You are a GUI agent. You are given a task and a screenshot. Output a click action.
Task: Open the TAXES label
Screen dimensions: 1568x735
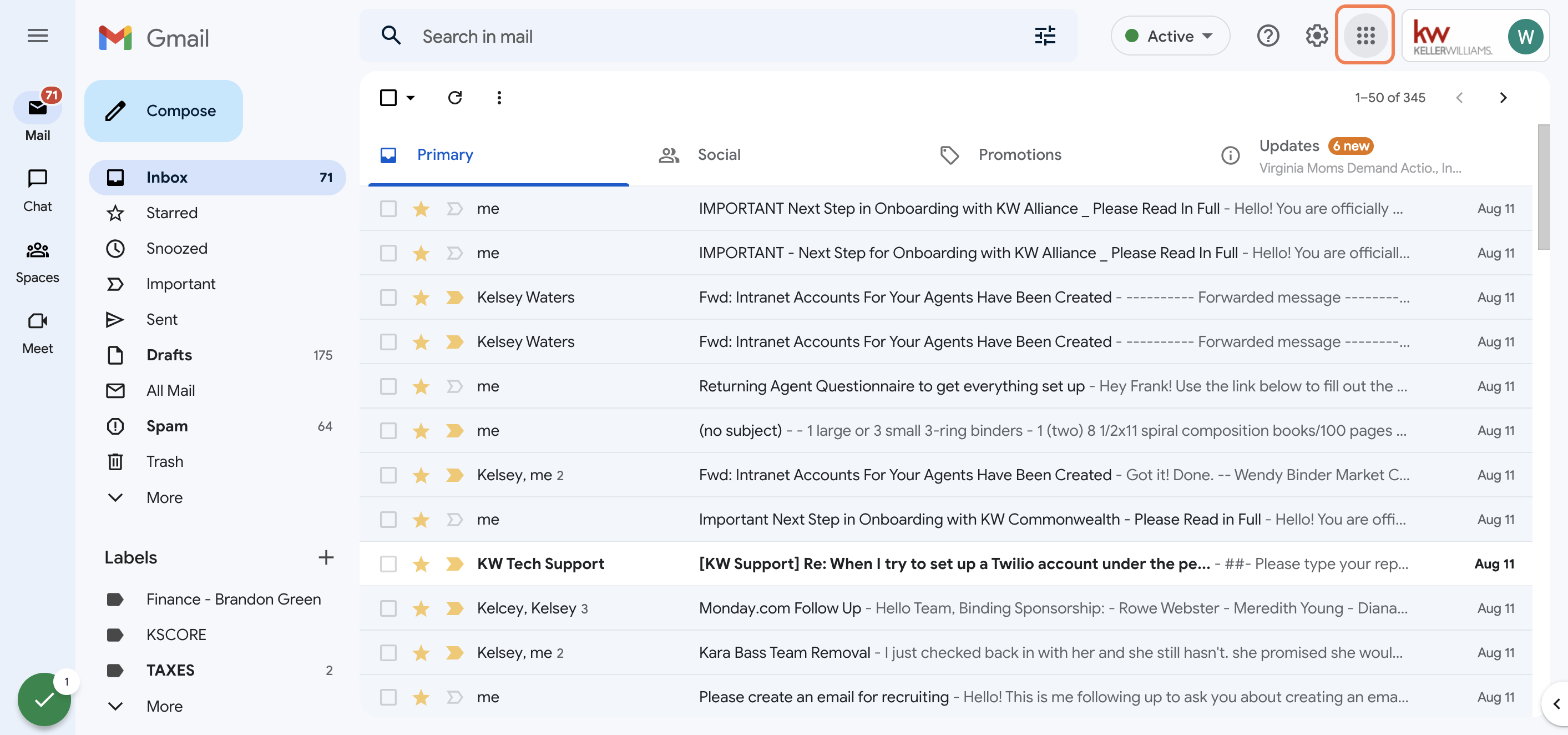coord(218,671)
